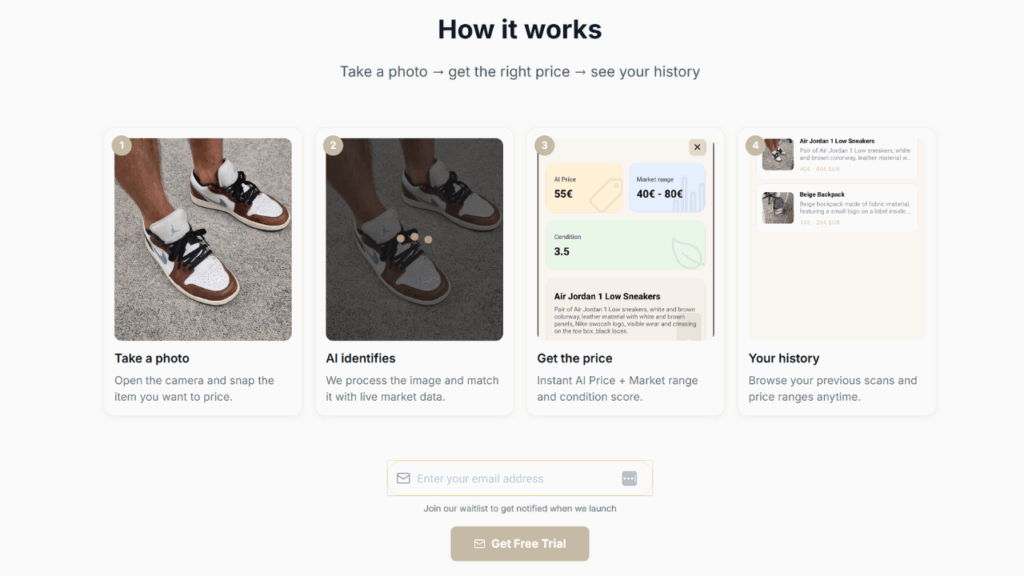The image size is (1024, 576).
Task: Click the Get Free Trial button
Action: click(520, 544)
